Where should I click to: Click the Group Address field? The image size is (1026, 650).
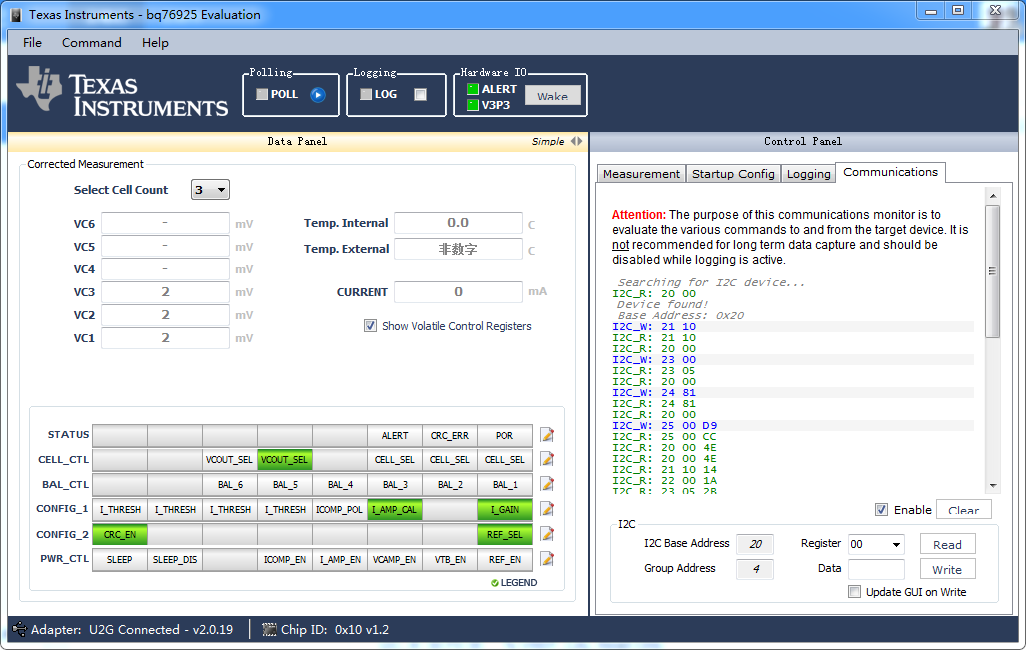click(x=754, y=569)
